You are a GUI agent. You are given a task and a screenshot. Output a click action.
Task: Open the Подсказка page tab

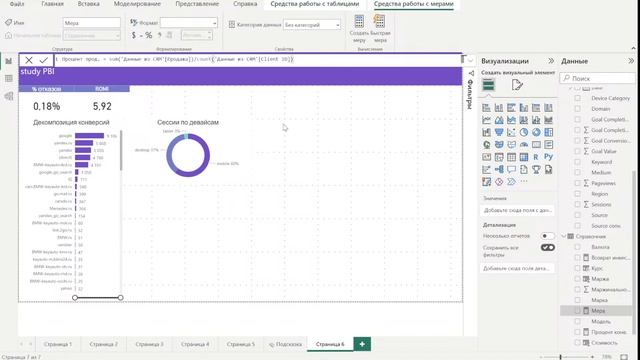[285, 344]
